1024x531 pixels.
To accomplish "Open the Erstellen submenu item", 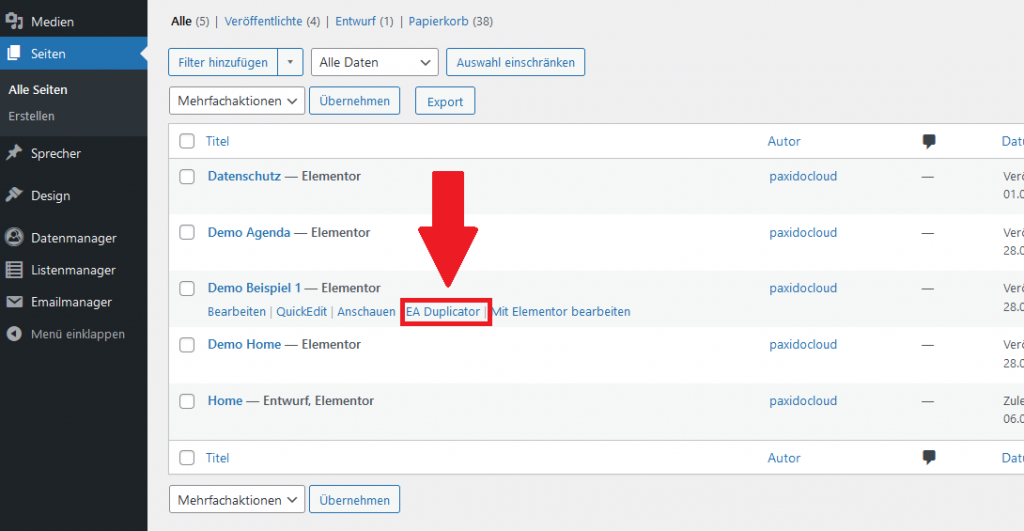I will 31,116.
